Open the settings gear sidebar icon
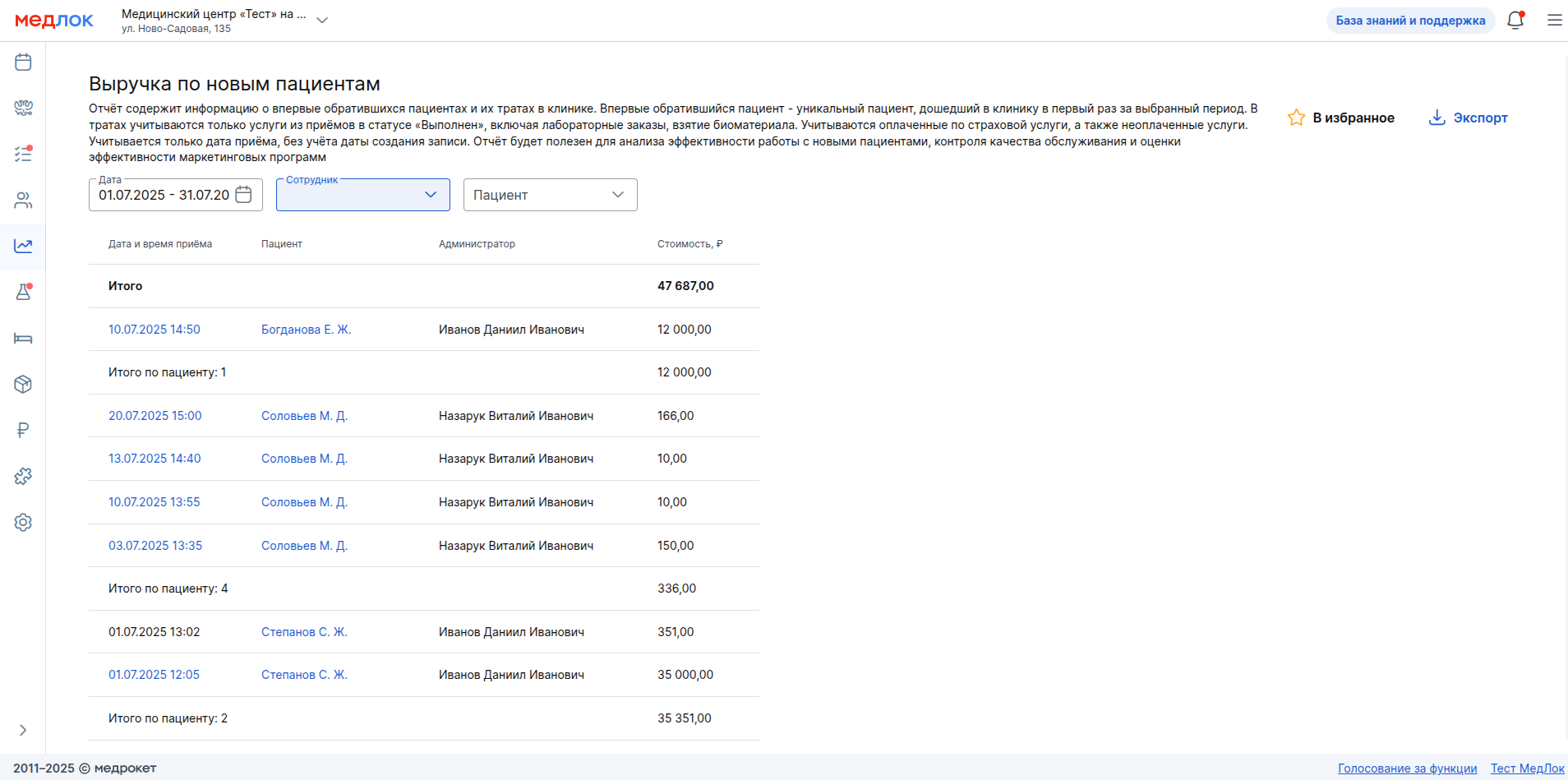This screenshot has width=1568, height=780. tap(23, 523)
